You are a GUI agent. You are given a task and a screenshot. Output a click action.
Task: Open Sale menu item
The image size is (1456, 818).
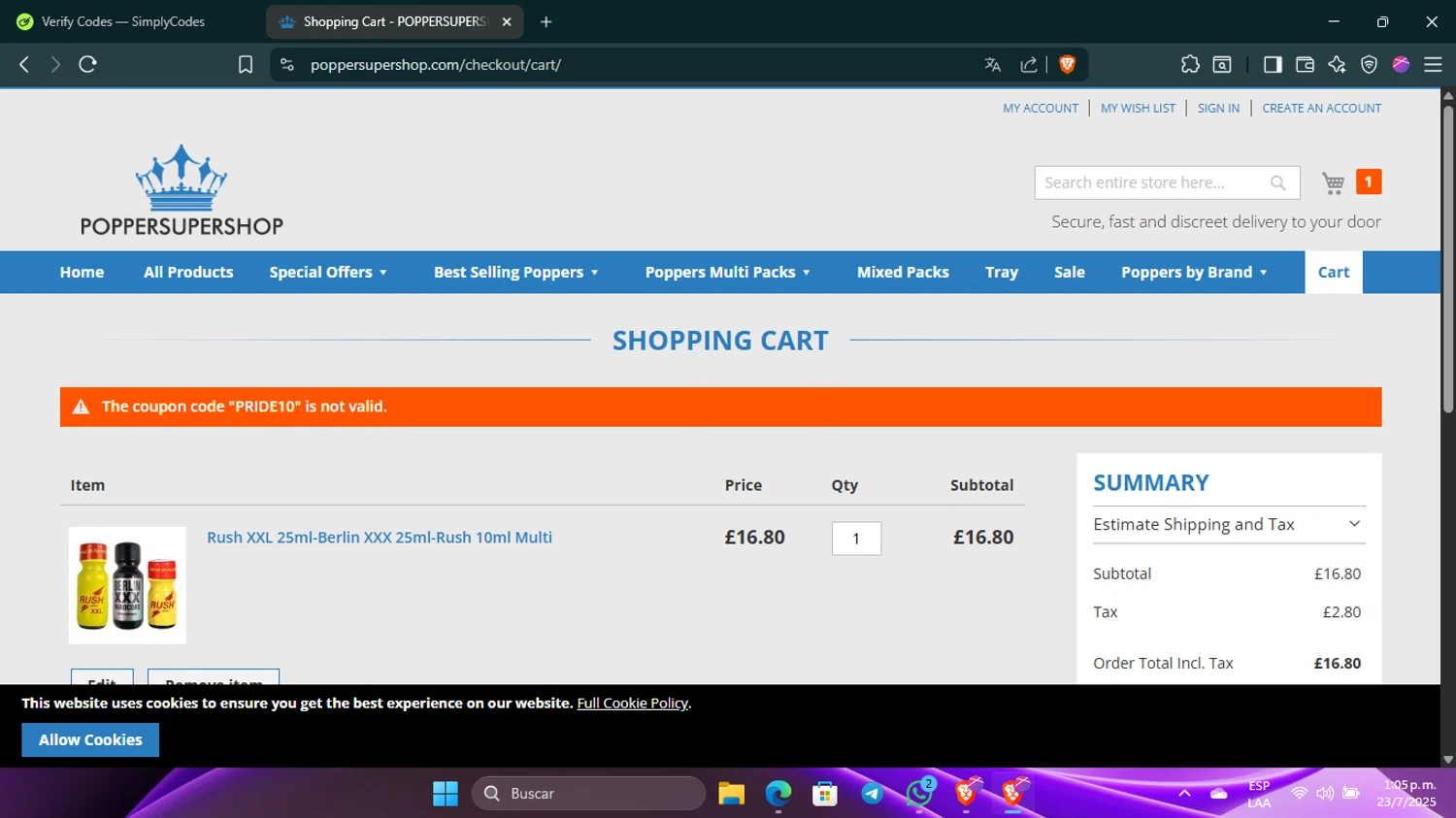coord(1070,272)
